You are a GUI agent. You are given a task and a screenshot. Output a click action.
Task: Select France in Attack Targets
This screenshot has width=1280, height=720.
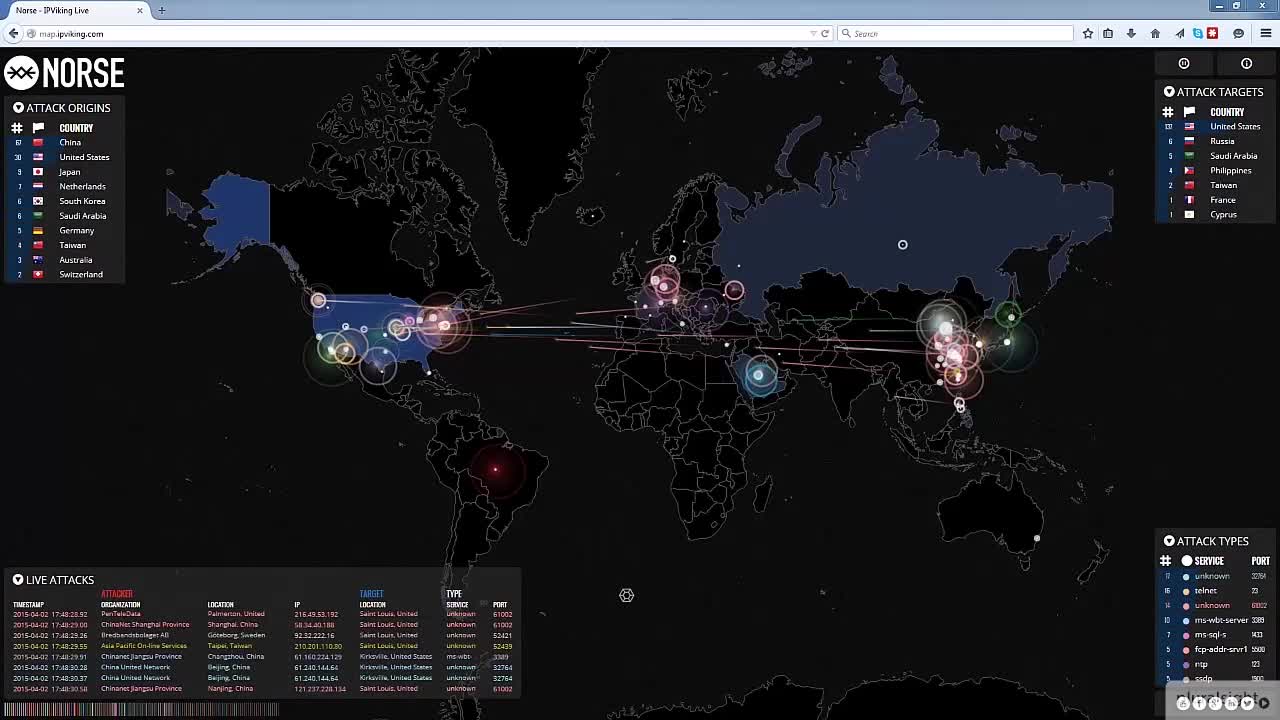click(x=1215, y=200)
